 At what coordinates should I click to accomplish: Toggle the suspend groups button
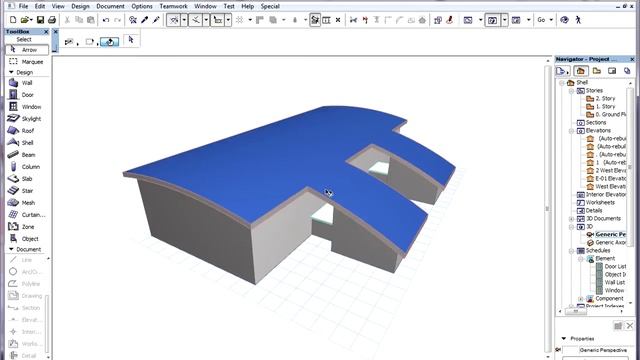click(x=315, y=20)
